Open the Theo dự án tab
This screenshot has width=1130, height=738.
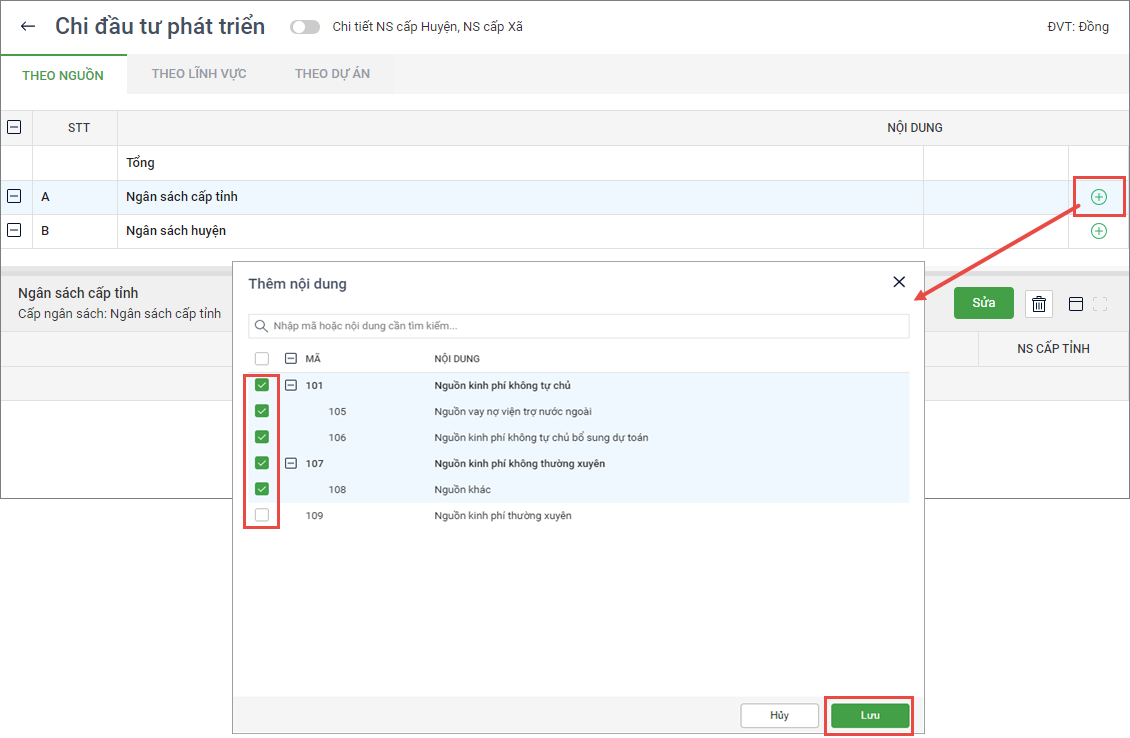pyautogui.click(x=332, y=74)
